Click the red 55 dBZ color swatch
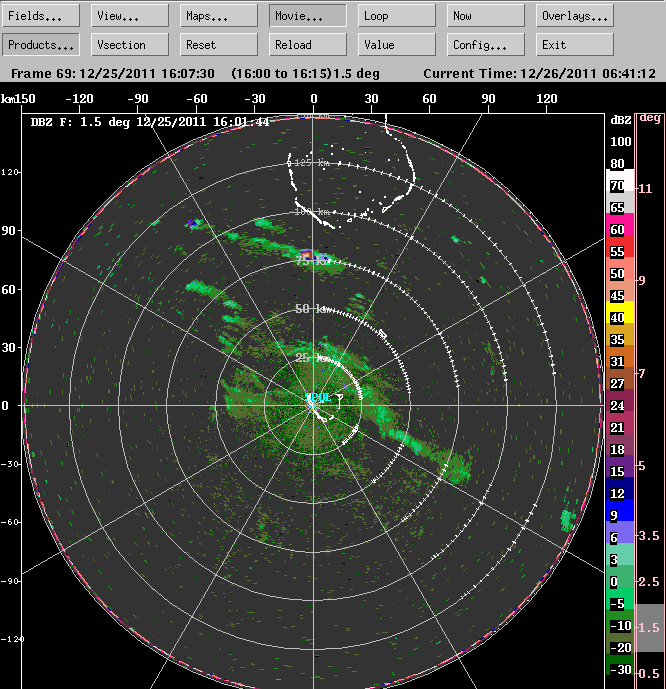This screenshot has width=666, height=689. 620,246
